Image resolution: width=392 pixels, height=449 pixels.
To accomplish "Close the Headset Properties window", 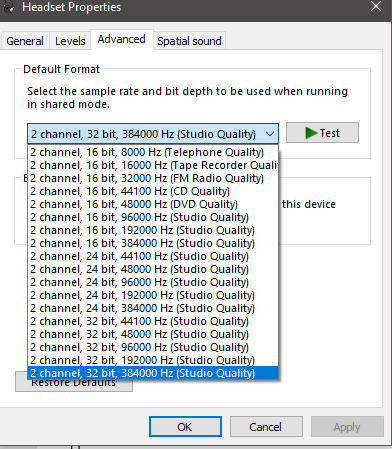I will 376,6.
